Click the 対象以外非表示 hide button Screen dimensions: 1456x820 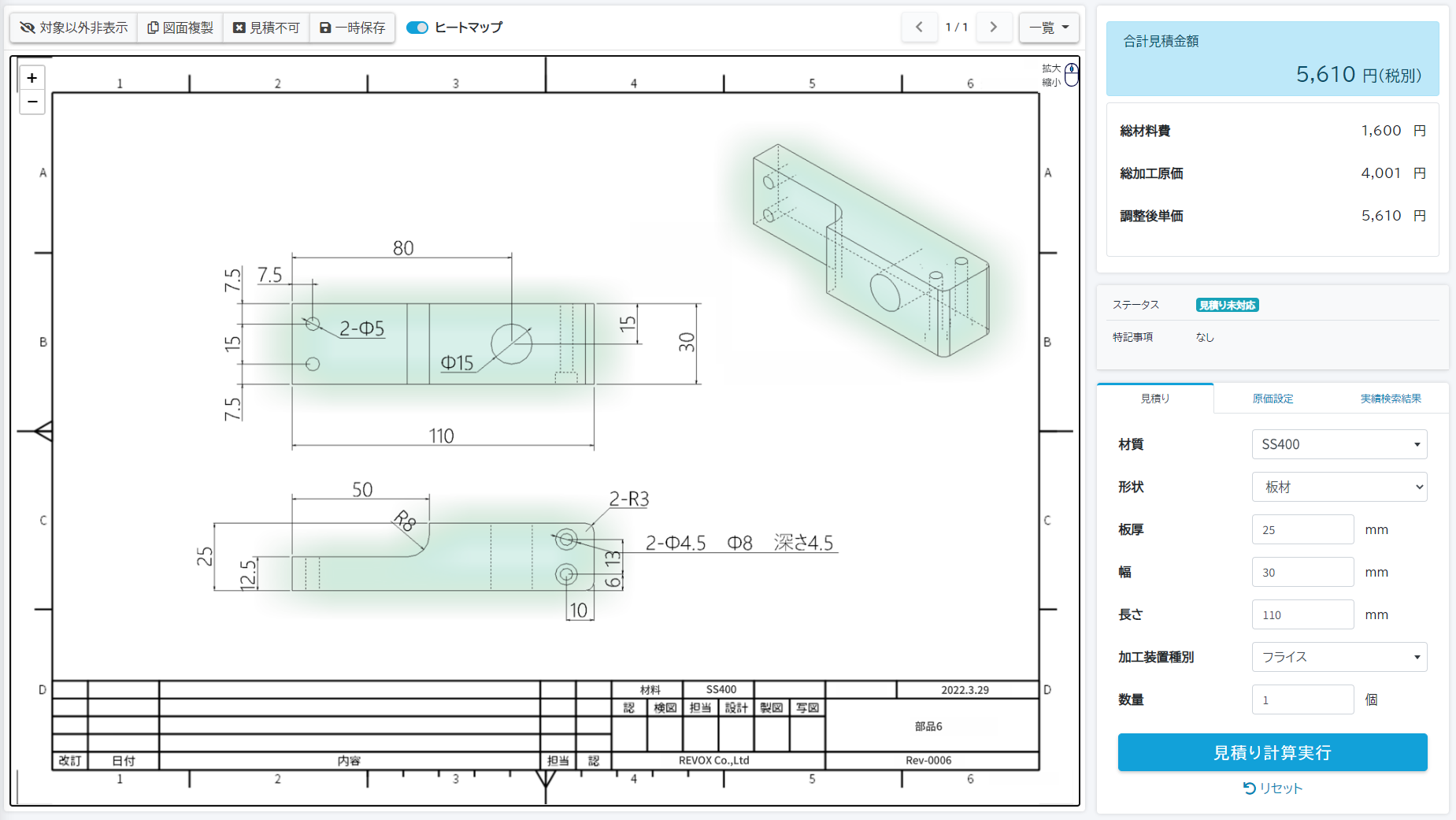click(x=74, y=28)
